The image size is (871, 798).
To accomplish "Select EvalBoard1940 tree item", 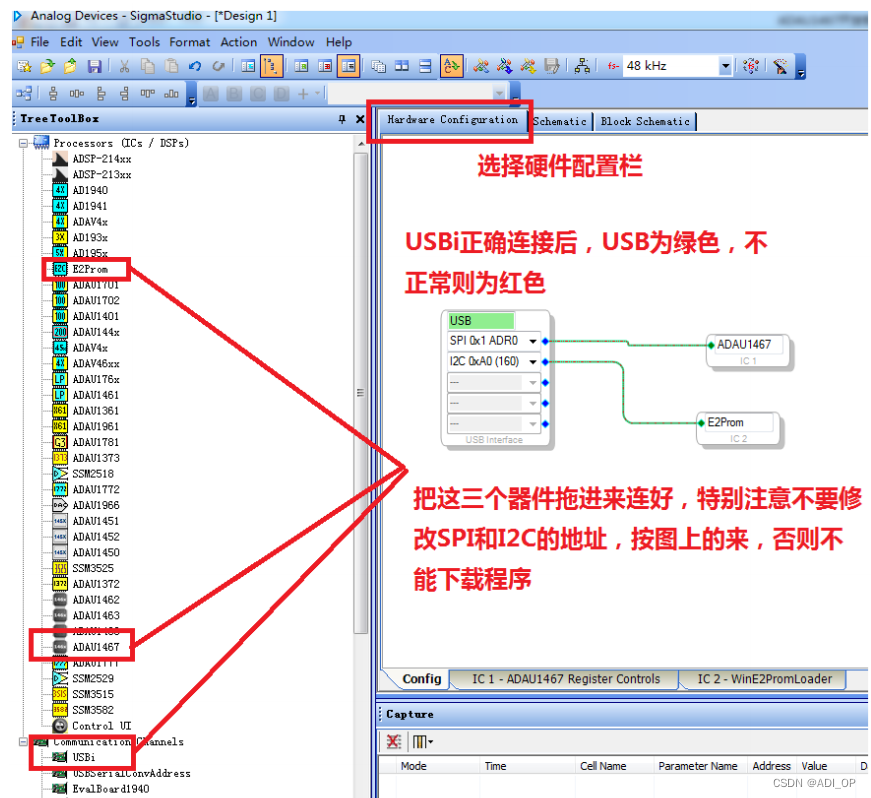I will pos(110,789).
